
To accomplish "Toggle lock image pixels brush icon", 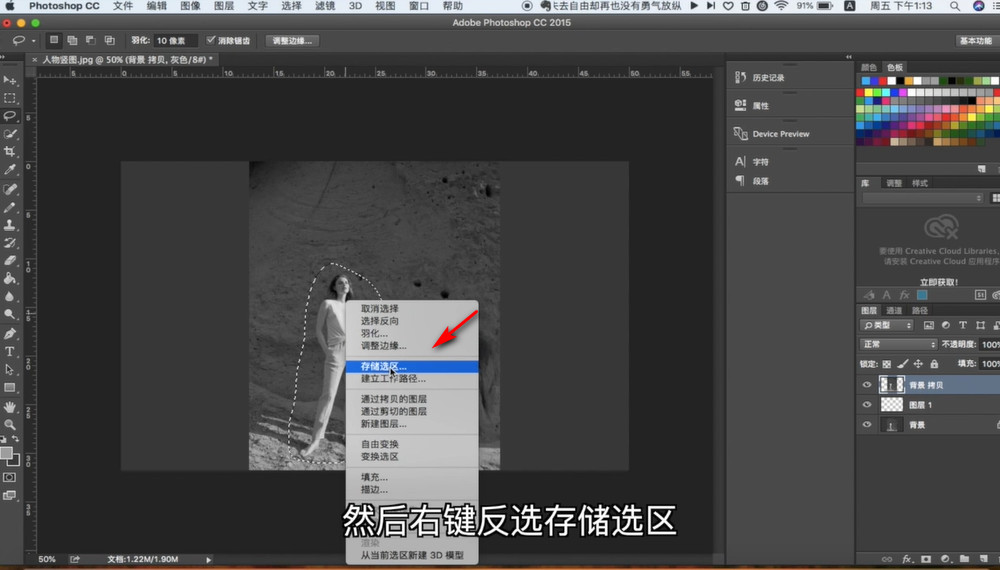I will (902, 364).
